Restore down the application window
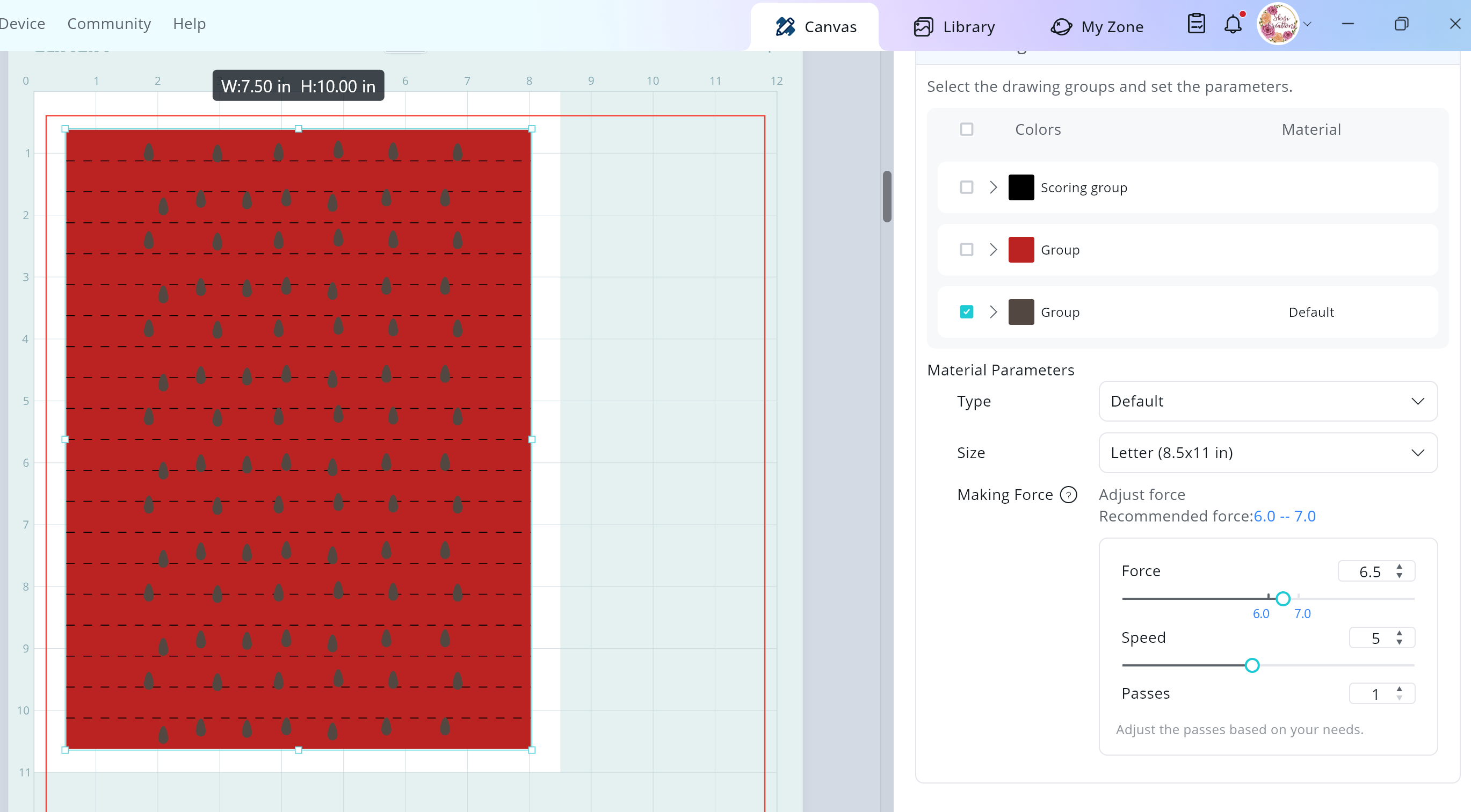The height and width of the screenshot is (812, 1471). click(1401, 24)
